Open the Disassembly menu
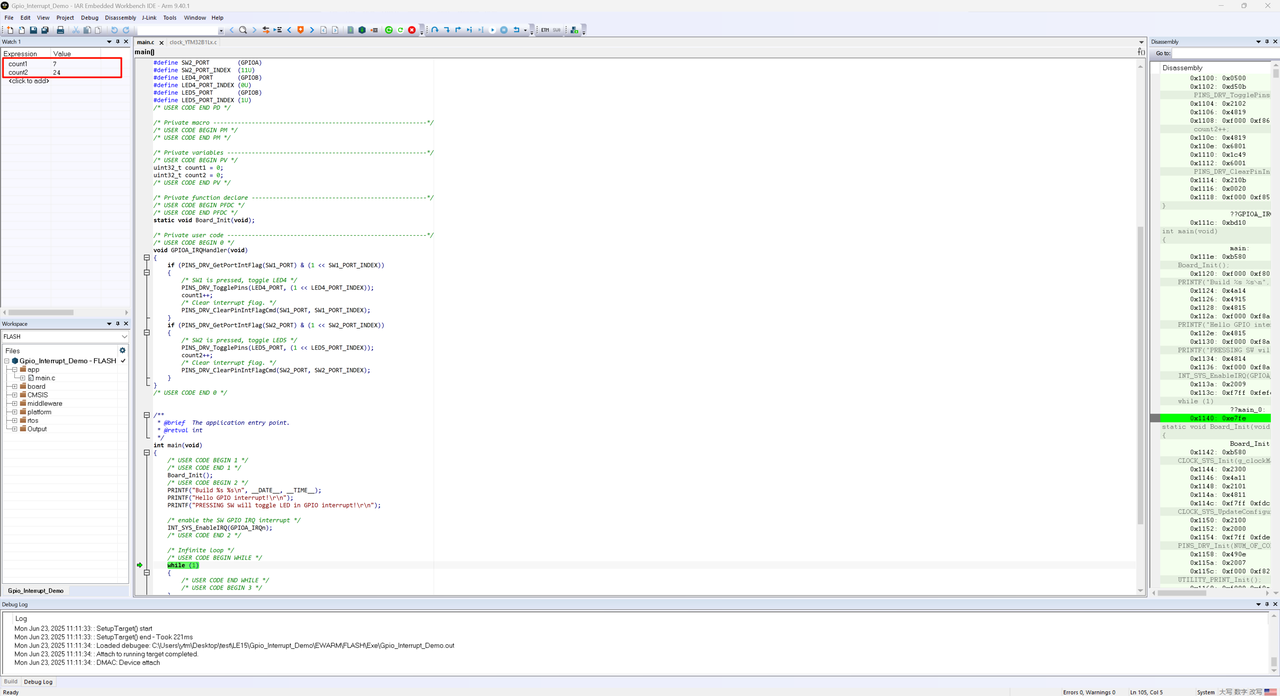Screen dimensions: 1280x696 click(120, 17)
